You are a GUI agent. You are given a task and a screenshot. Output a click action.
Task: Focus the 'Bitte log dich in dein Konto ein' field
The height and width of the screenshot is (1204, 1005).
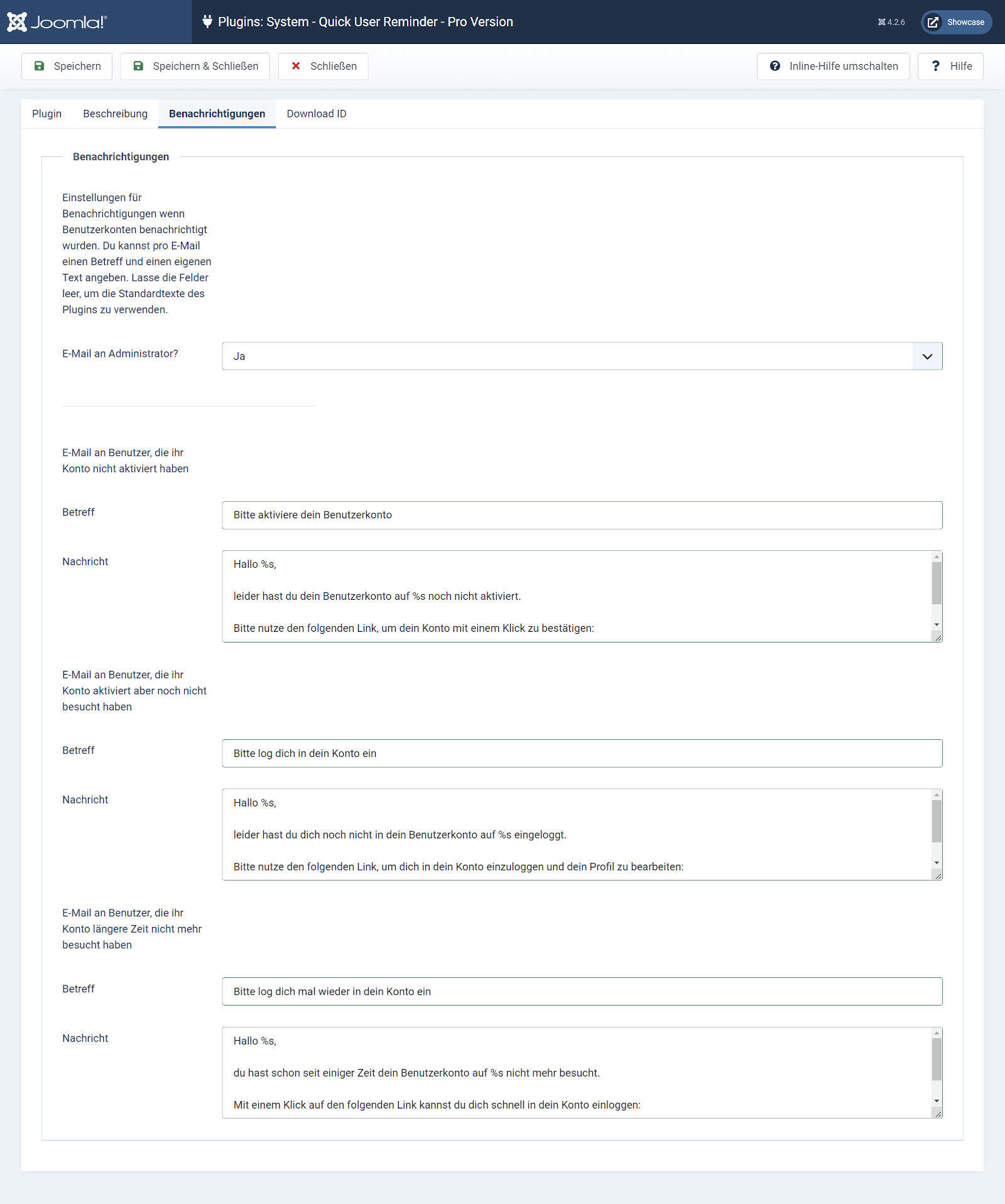(582, 753)
